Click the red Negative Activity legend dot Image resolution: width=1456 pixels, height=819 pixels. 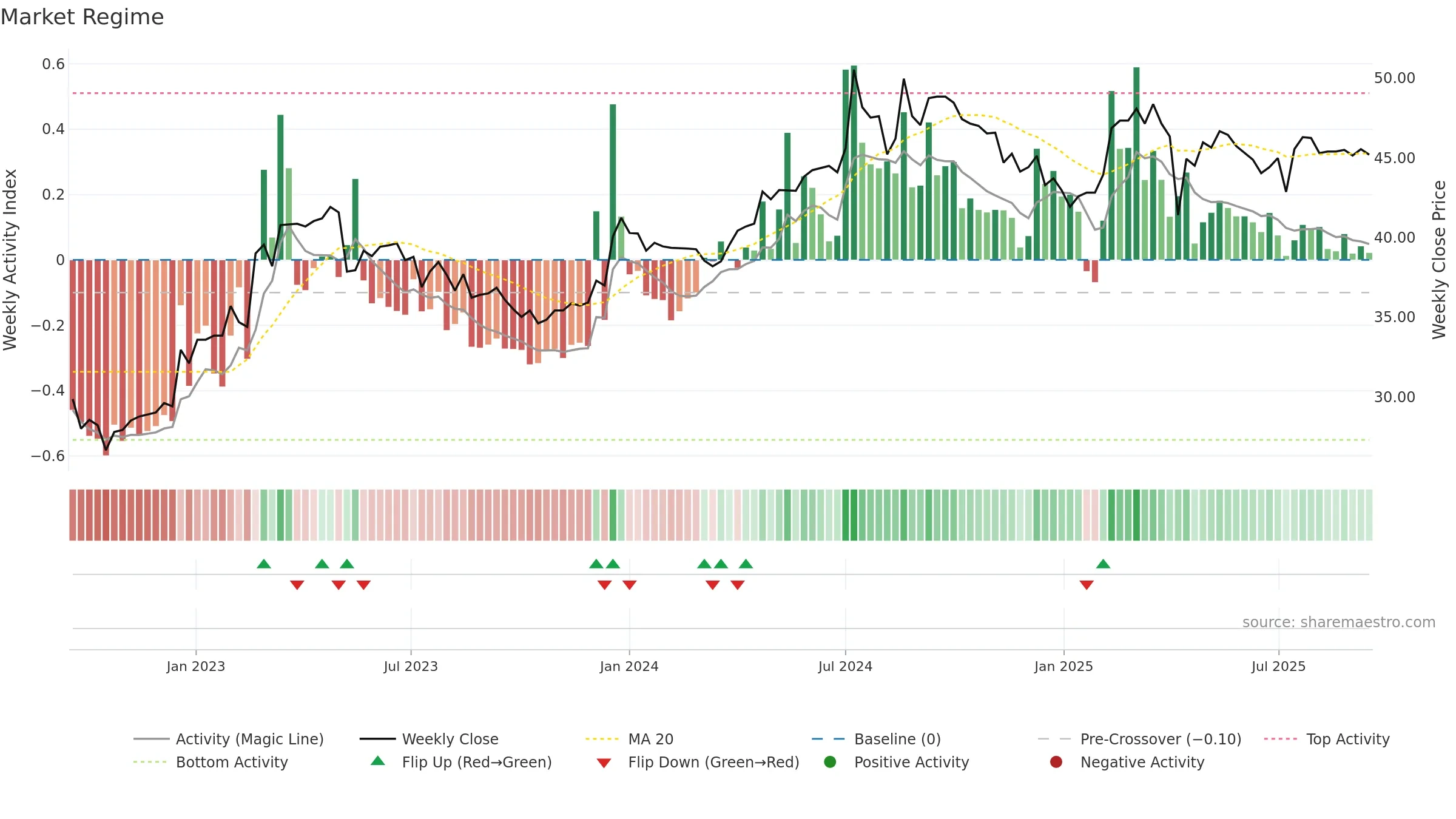1056,762
